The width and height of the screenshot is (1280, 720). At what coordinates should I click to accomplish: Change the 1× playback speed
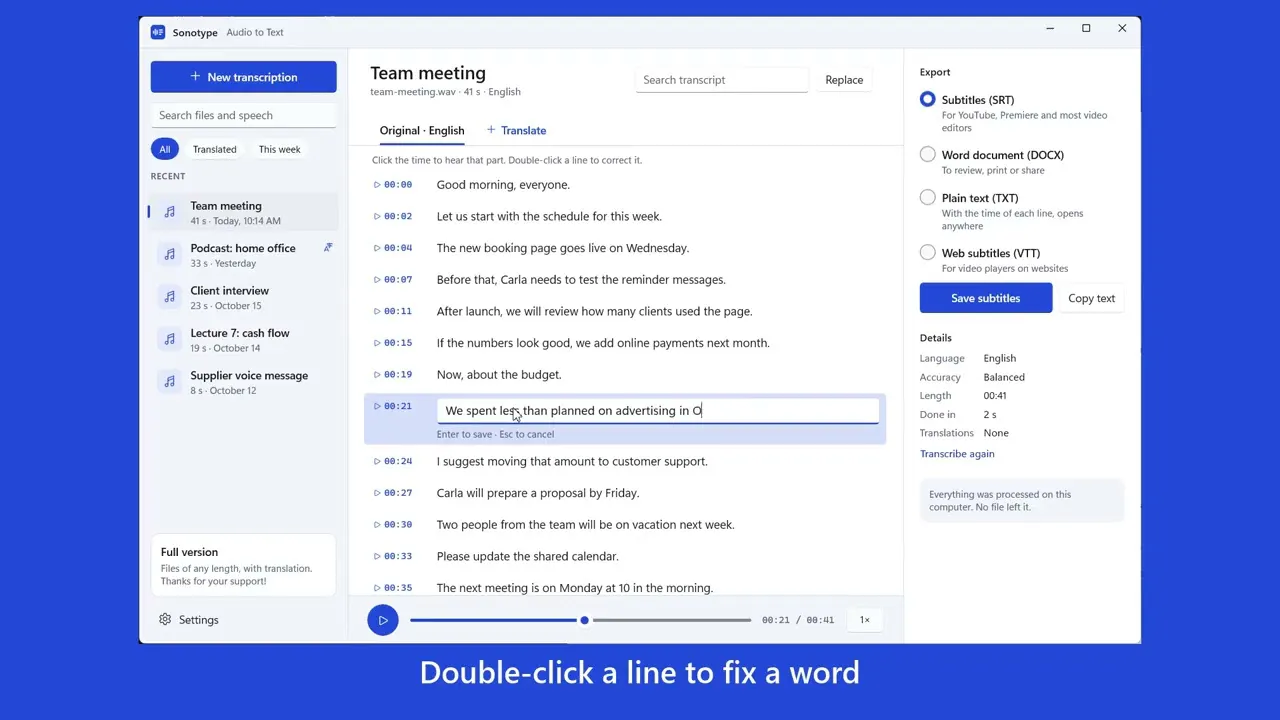[865, 620]
